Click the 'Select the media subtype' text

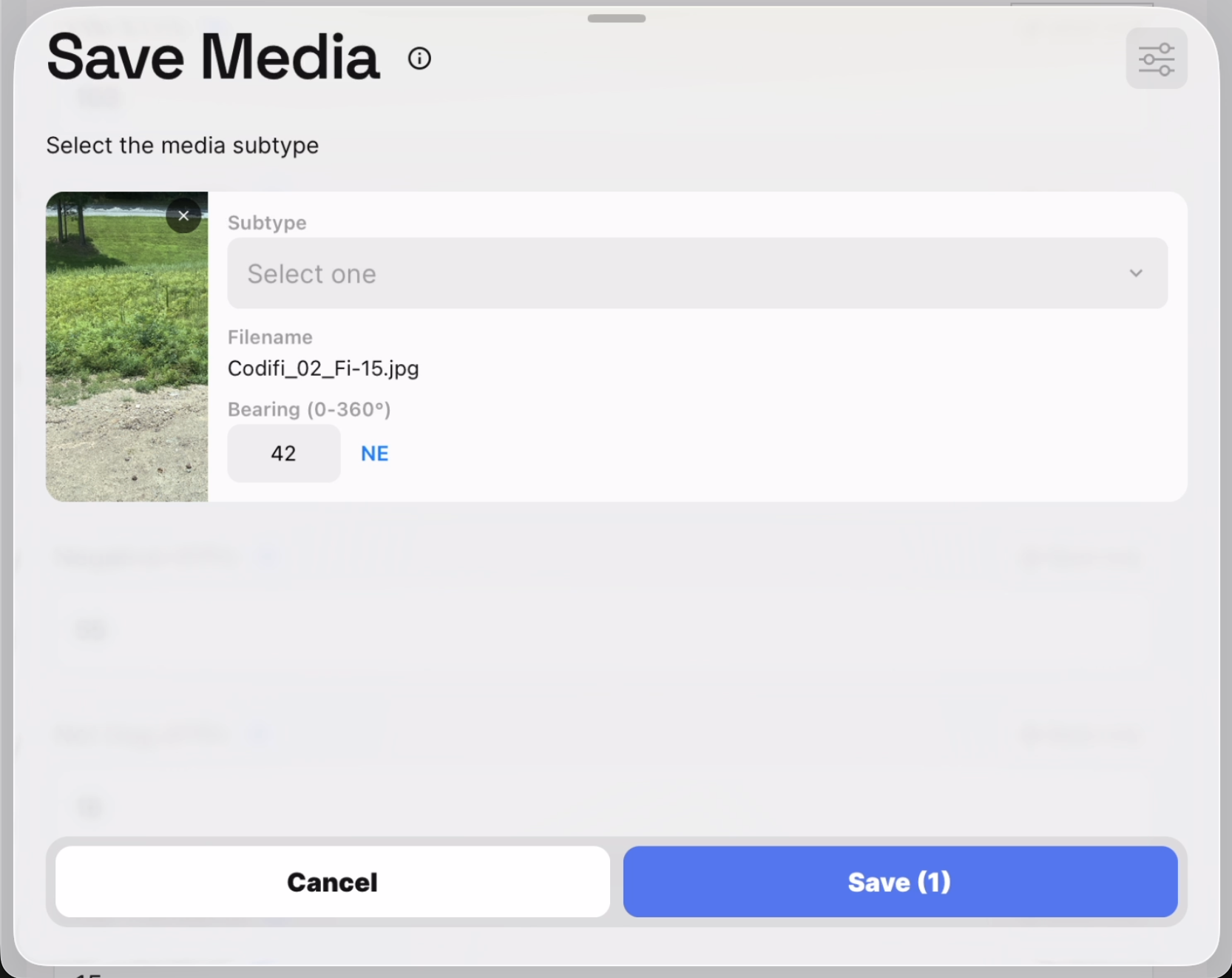(183, 146)
